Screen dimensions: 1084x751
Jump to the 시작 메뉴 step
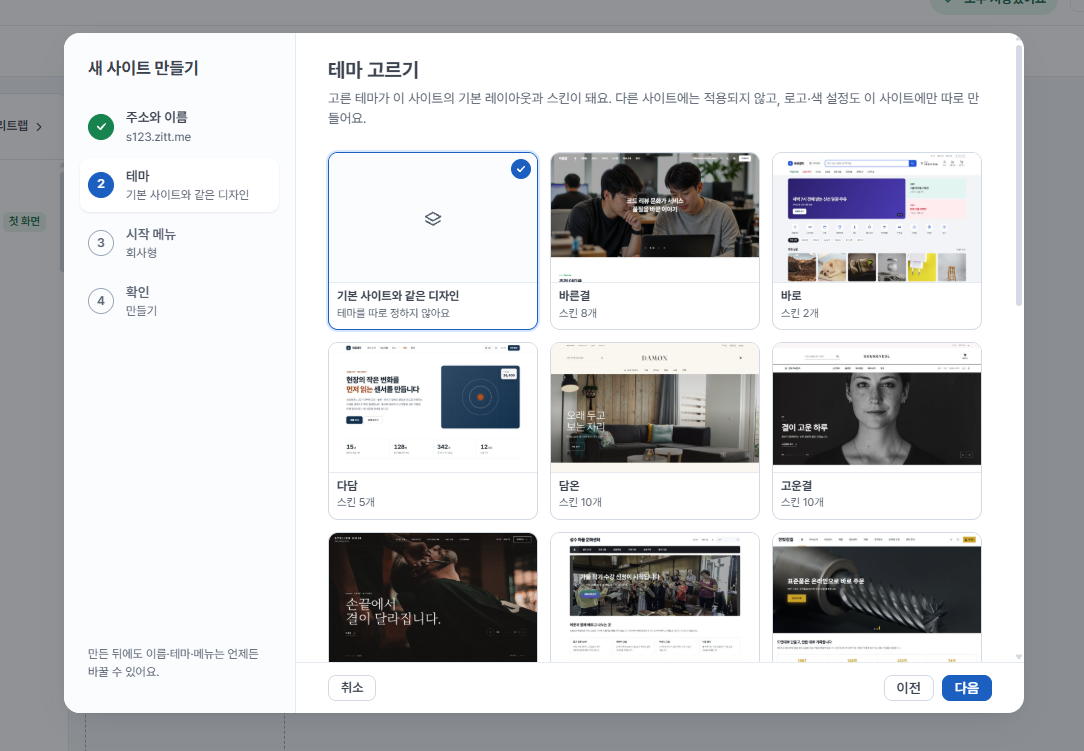(179, 243)
